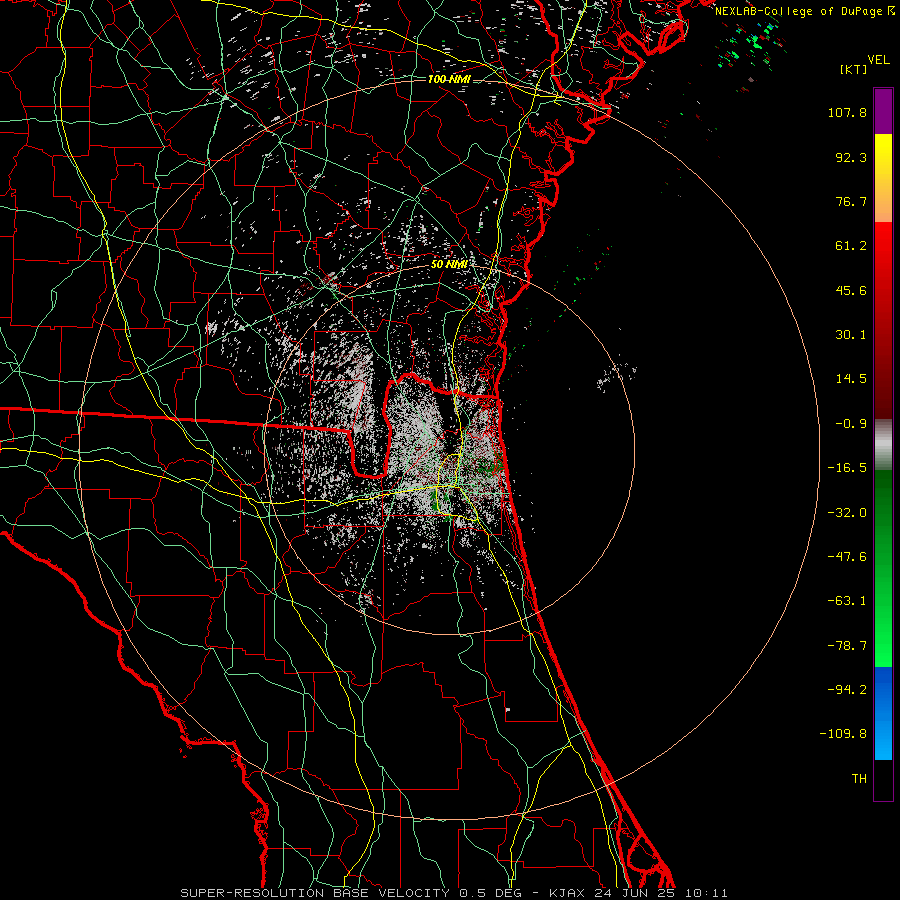Click the [KT] units label
The height and width of the screenshot is (900, 900).
point(853,69)
